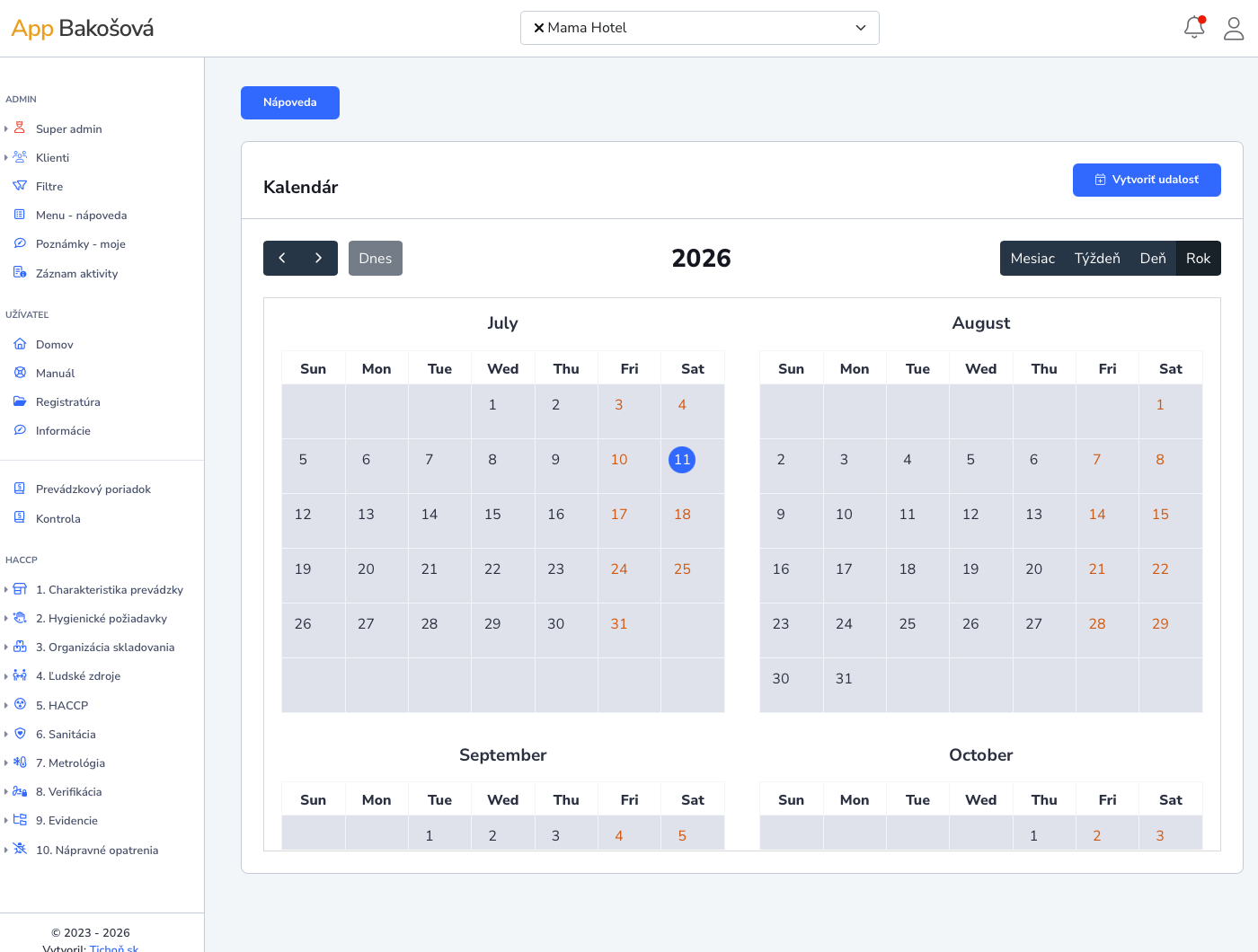The height and width of the screenshot is (952, 1258).
Task: Expand the 5. HACCP arrow
Action: pyautogui.click(x=6, y=705)
